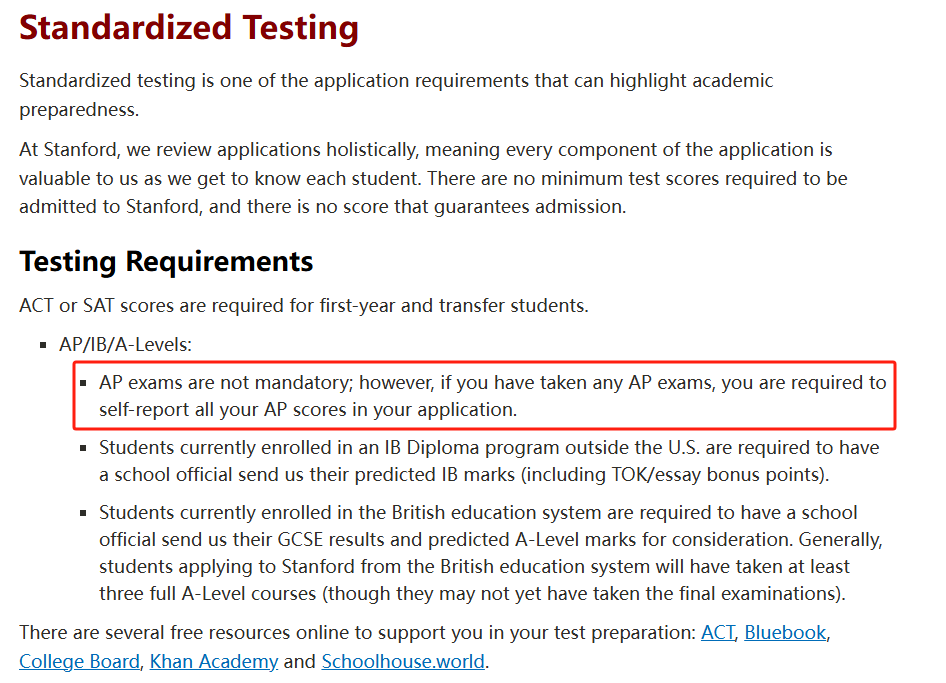Viewport: 946px width, 683px height.
Task: Click the "several free resources online" sentence
Action: click(355, 632)
